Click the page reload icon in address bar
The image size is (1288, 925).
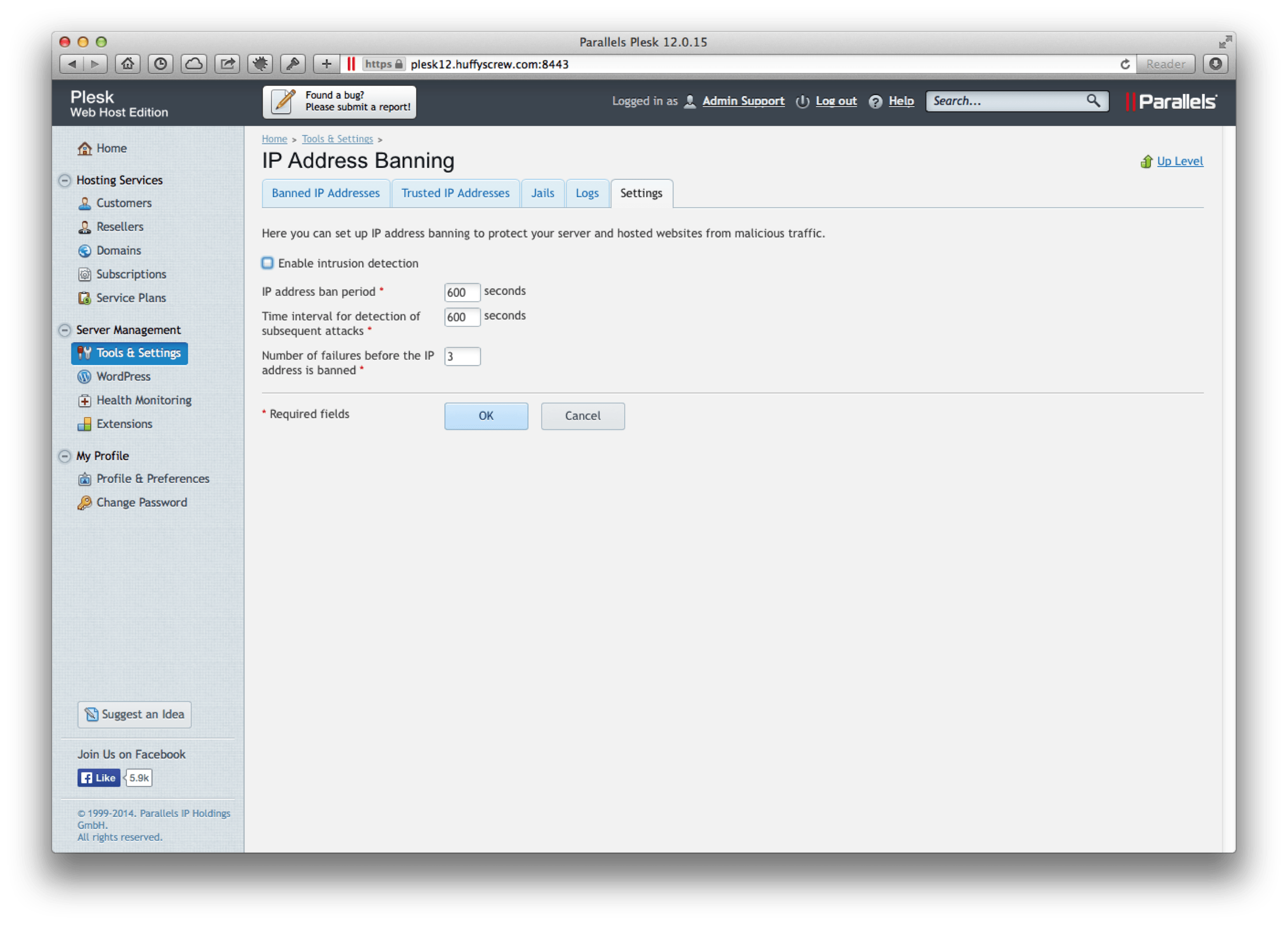1125,64
